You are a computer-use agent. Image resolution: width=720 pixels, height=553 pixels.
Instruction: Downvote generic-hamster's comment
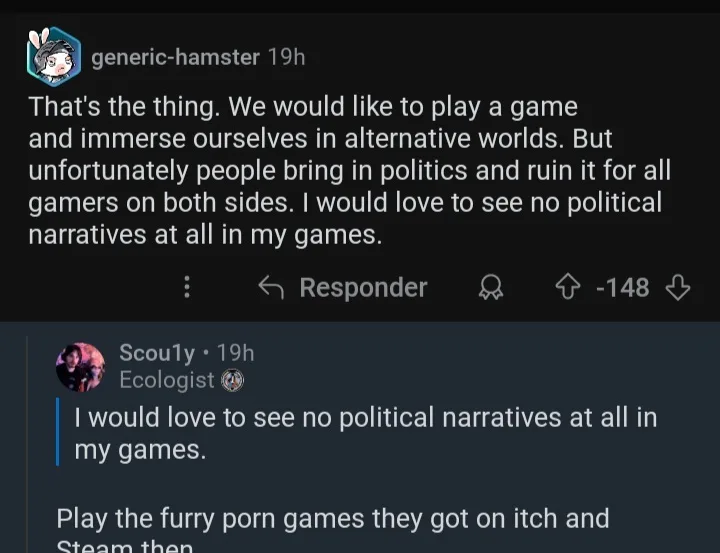[677, 288]
